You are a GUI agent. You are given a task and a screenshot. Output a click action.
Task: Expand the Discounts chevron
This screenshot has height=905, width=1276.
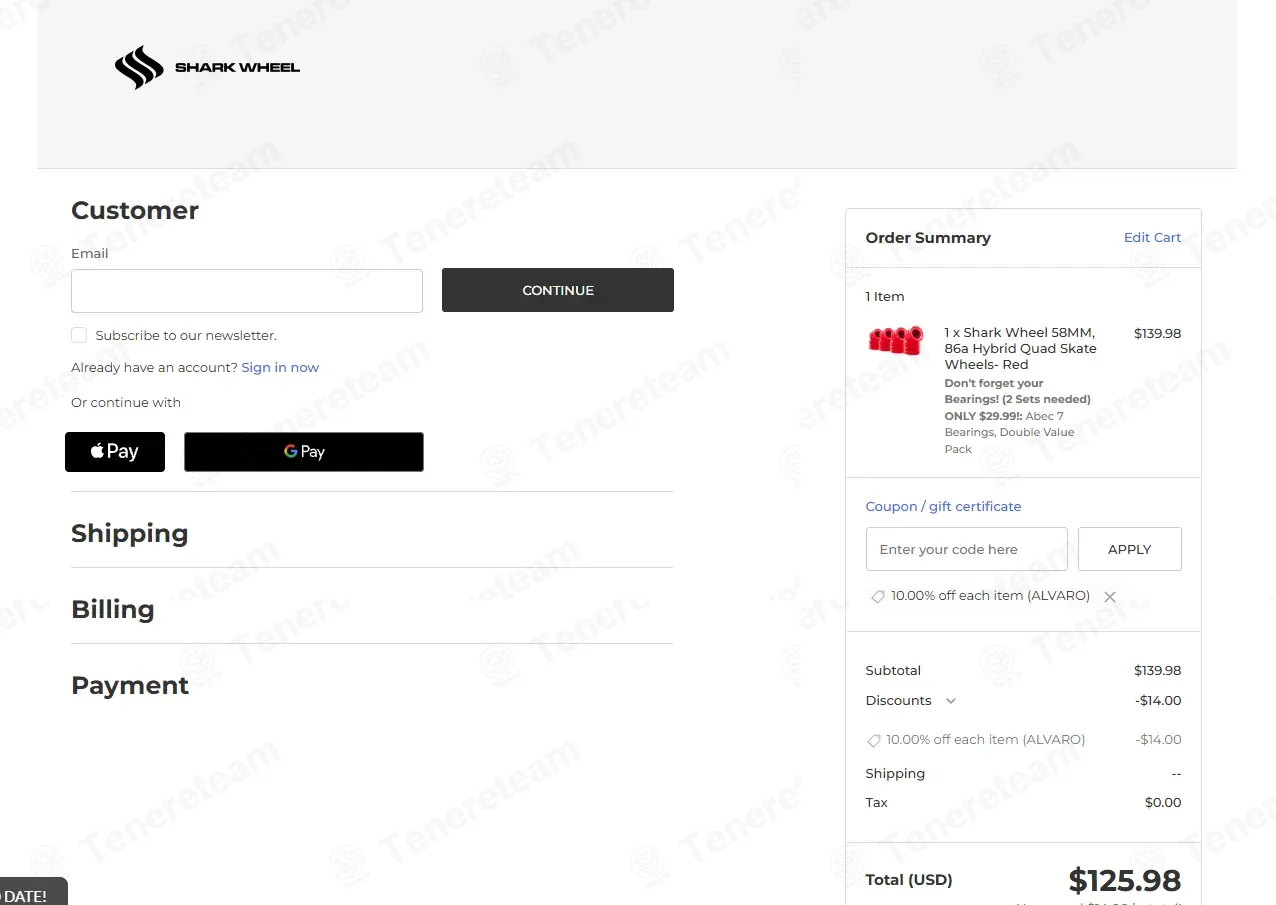[x=951, y=701]
